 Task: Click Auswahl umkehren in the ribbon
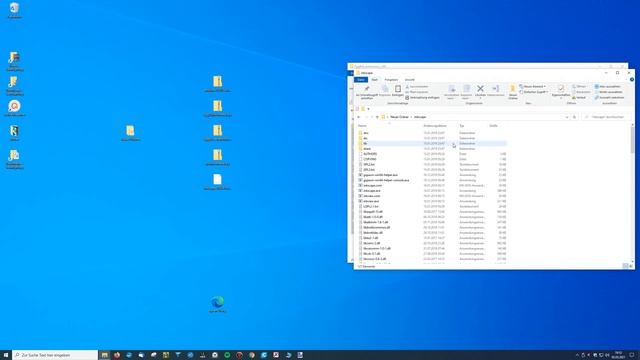[x=609, y=98]
